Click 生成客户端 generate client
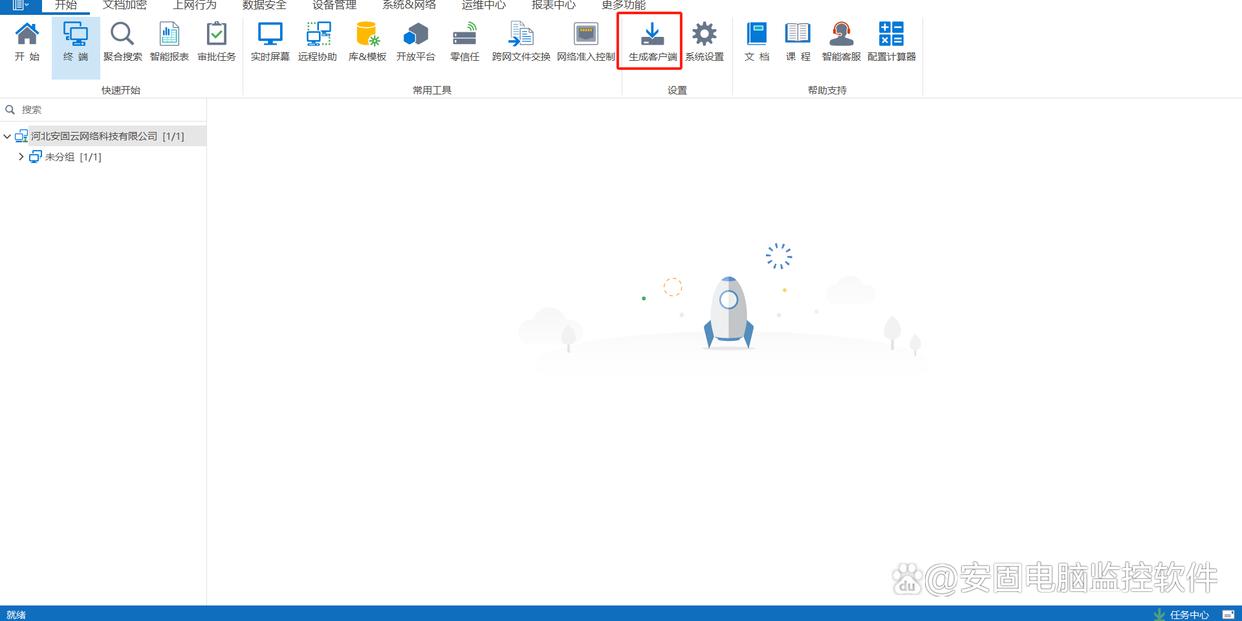 point(652,42)
